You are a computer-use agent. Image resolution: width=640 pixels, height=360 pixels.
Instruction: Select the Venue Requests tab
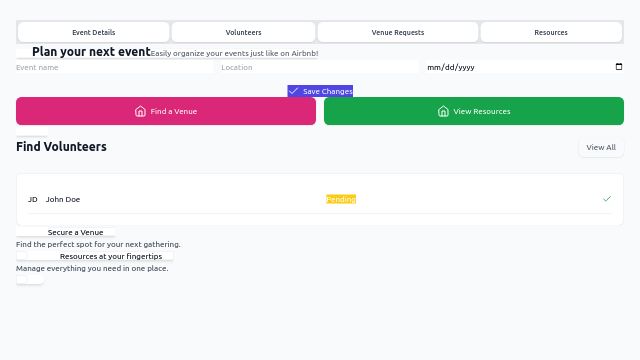(398, 32)
